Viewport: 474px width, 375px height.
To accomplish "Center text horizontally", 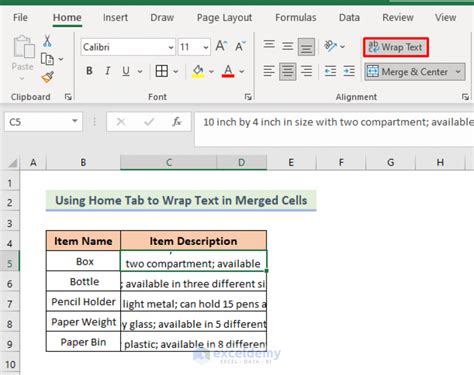I will click(x=287, y=71).
